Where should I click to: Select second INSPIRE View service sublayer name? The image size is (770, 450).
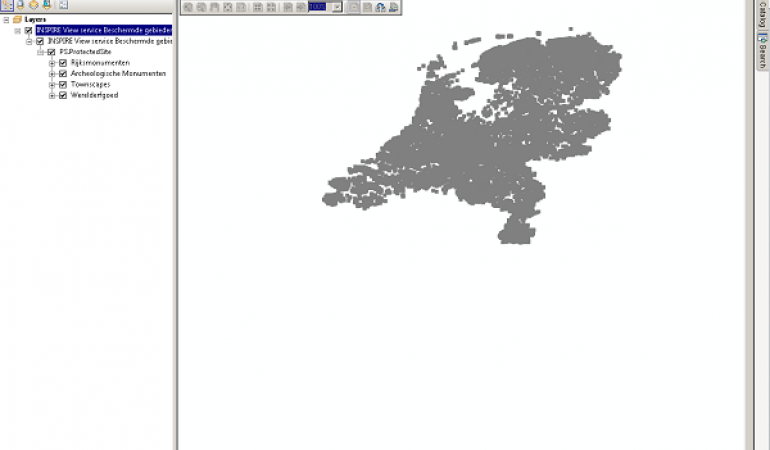(x=110, y=41)
